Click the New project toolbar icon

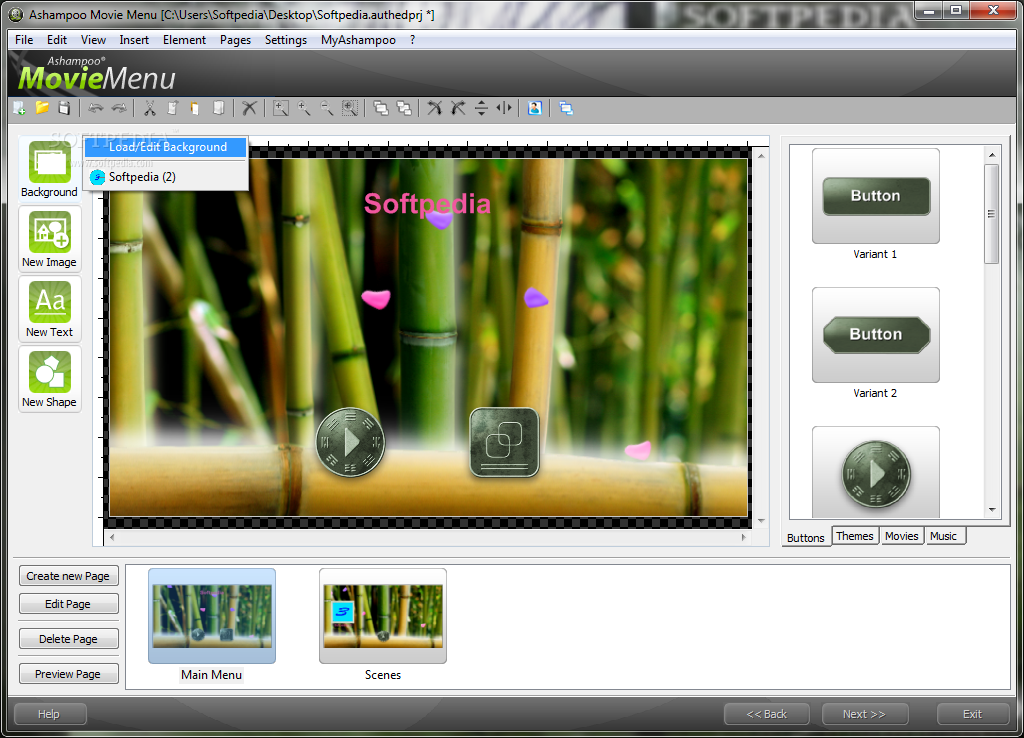click(x=20, y=108)
